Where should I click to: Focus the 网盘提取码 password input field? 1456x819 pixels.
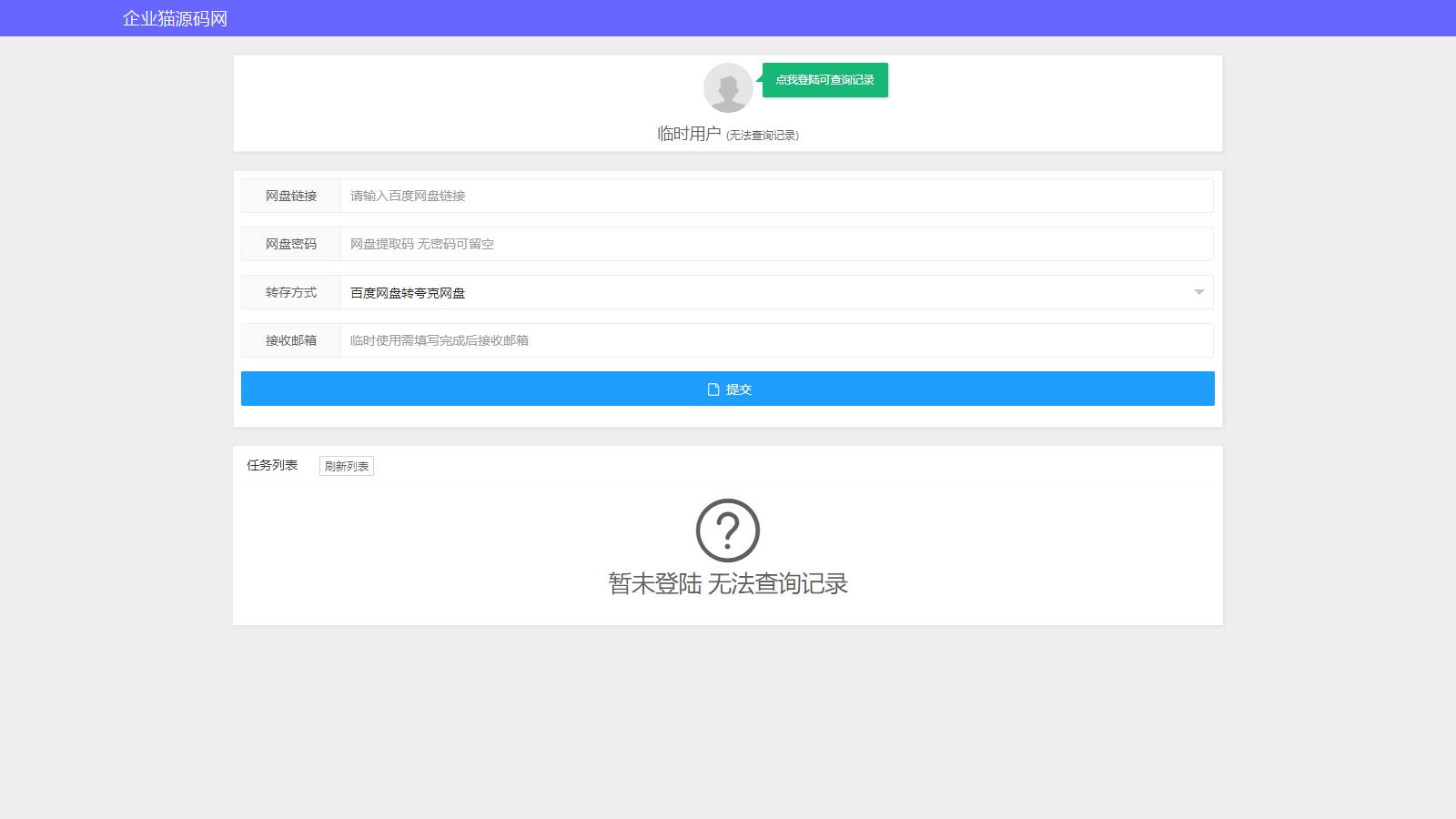click(775, 244)
